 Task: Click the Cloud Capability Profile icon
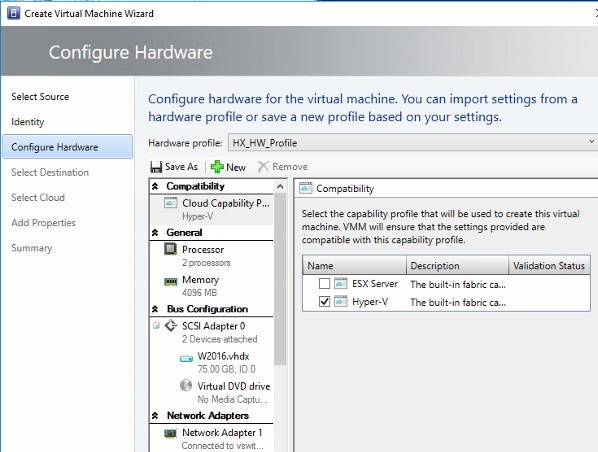point(170,203)
